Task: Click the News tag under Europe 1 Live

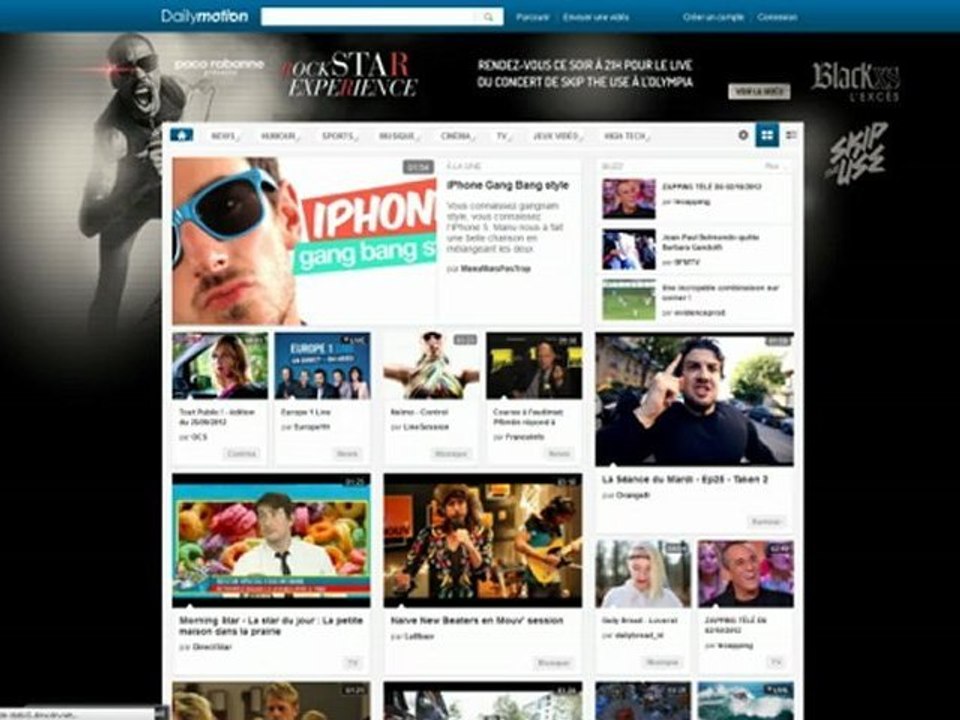Action: click(348, 454)
